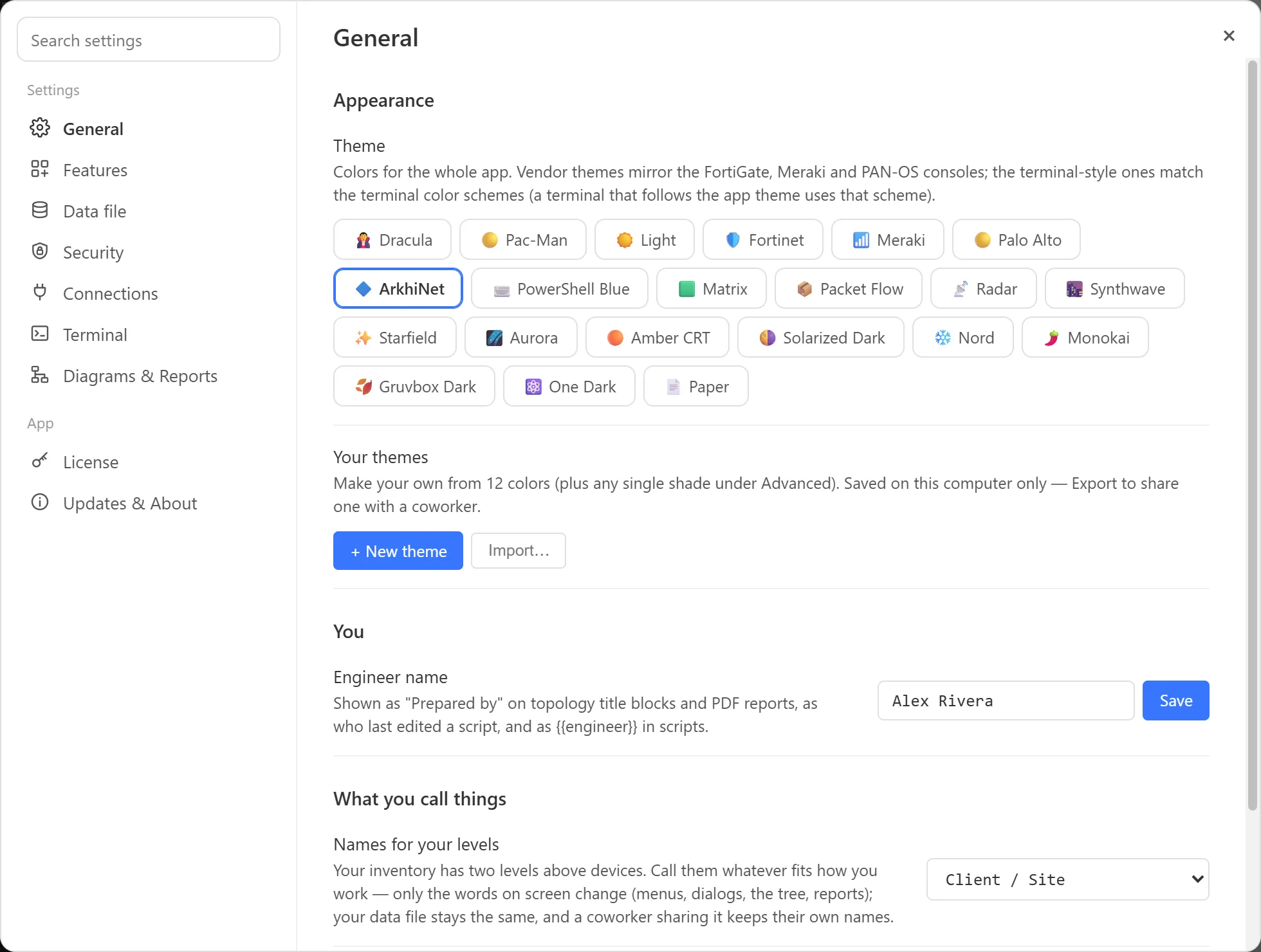Apply the Fortinet theme
The image size is (1261, 952).
(x=763, y=240)
